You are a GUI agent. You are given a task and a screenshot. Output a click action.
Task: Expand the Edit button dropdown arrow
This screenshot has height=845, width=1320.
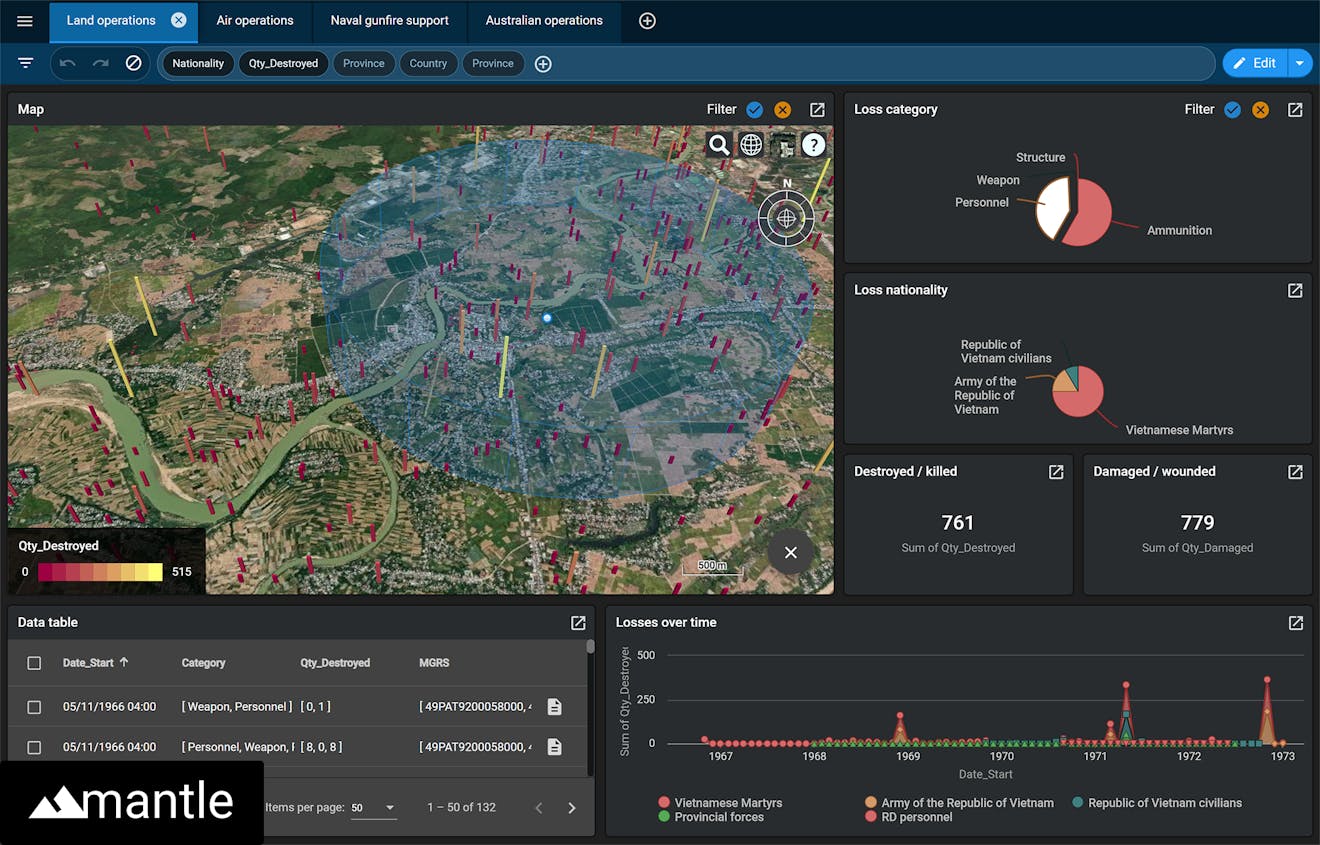coord(1299,63)
